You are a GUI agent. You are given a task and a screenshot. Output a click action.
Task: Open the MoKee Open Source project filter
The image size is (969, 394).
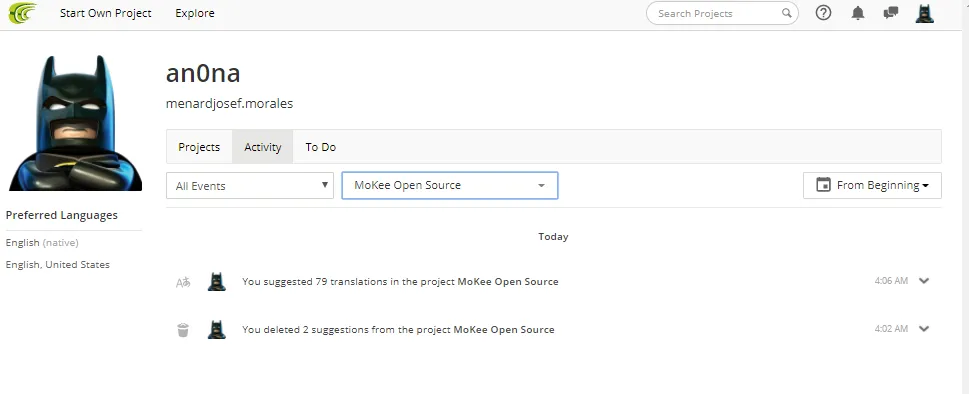450,185
